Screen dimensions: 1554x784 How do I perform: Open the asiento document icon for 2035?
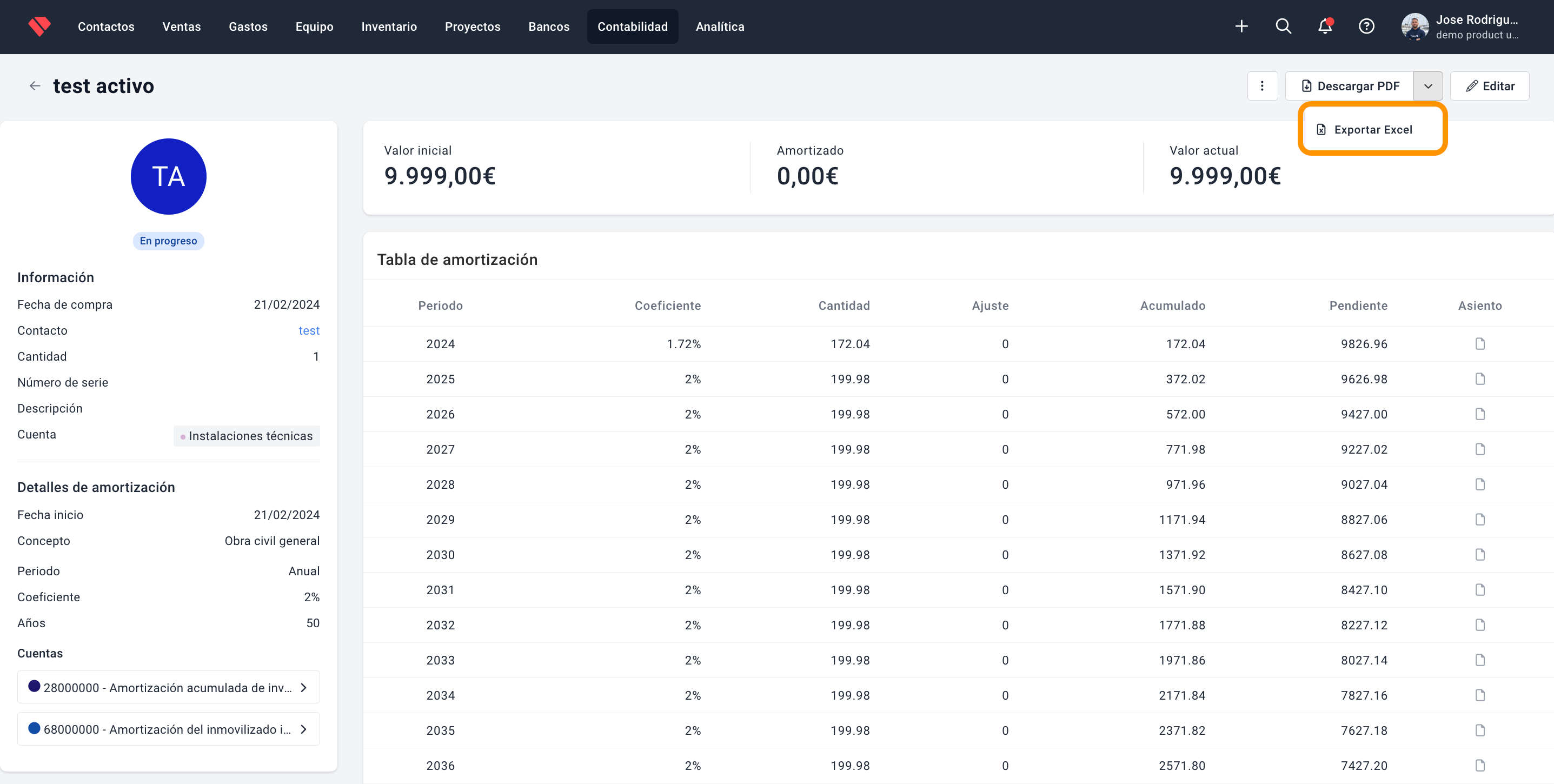pos(1480,730)
